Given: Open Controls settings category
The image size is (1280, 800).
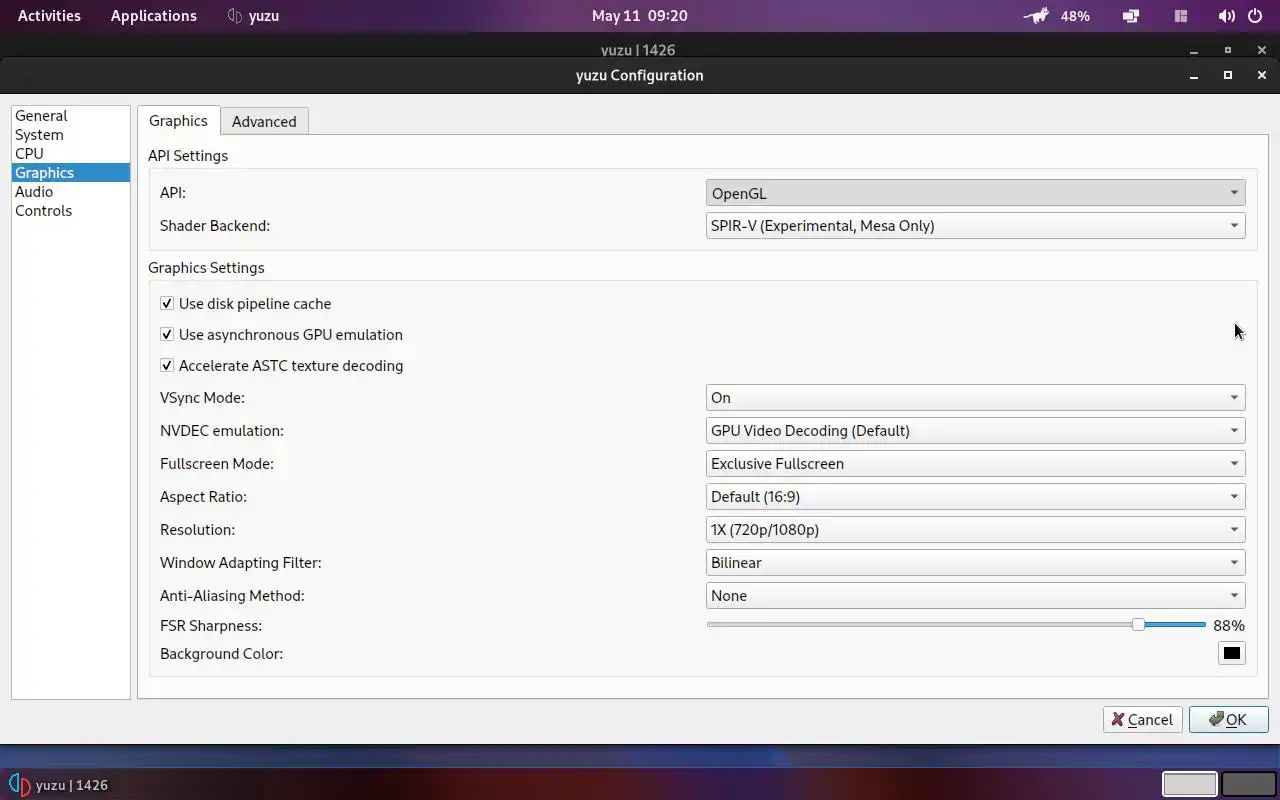Looking at the screenshot, I should click(70, 211).
